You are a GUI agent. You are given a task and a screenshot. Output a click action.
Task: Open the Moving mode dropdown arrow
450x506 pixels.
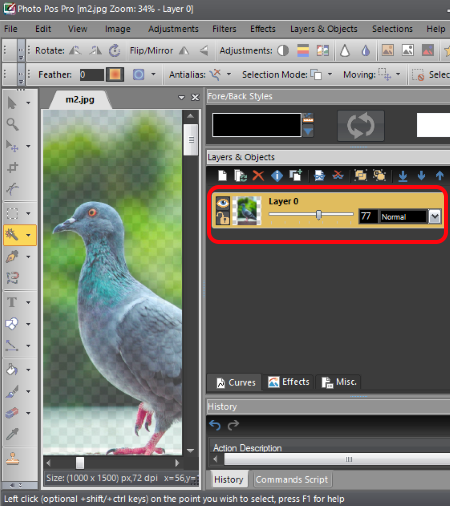398,74
